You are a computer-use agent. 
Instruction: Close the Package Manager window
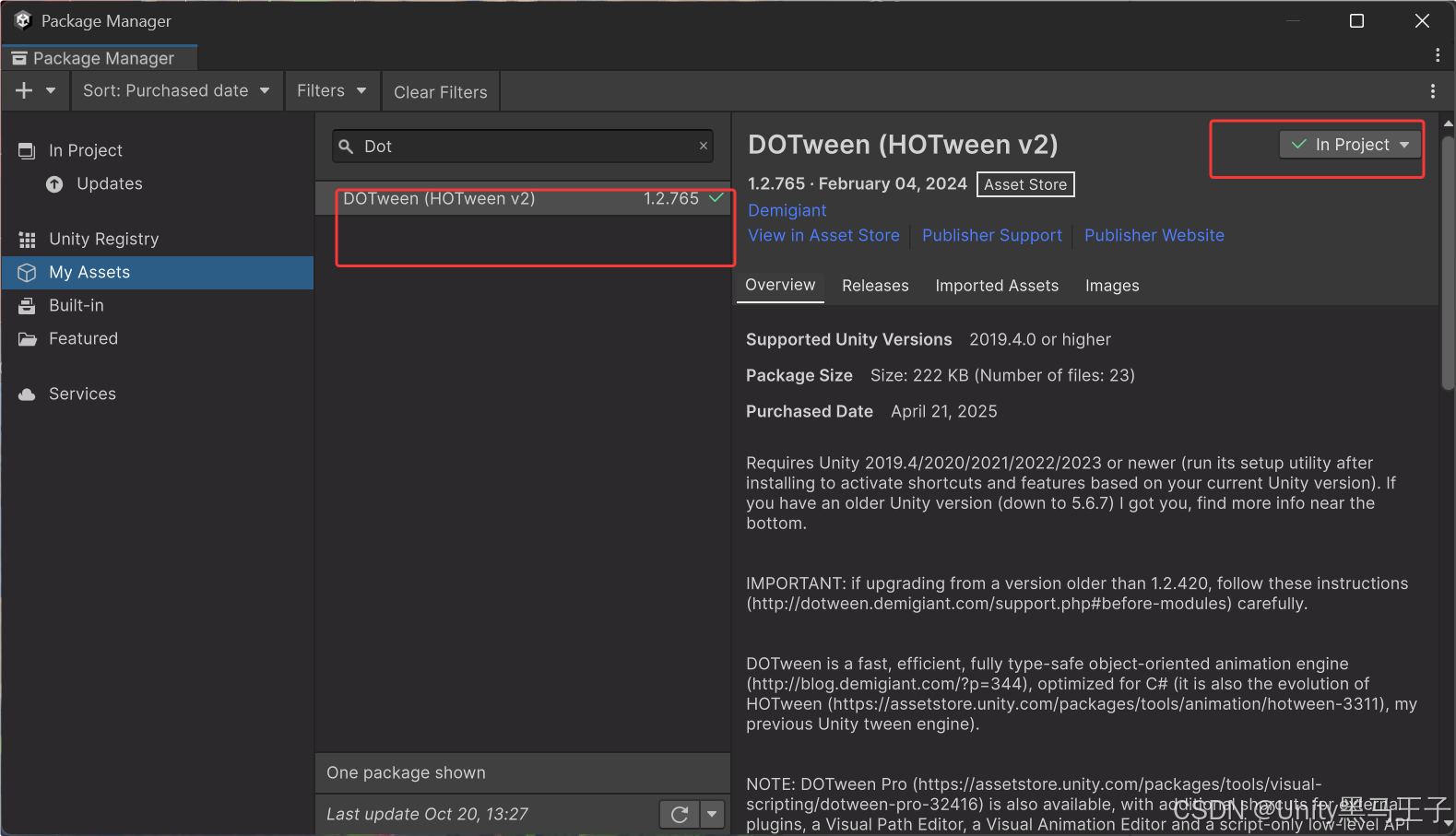point(1422,20)
